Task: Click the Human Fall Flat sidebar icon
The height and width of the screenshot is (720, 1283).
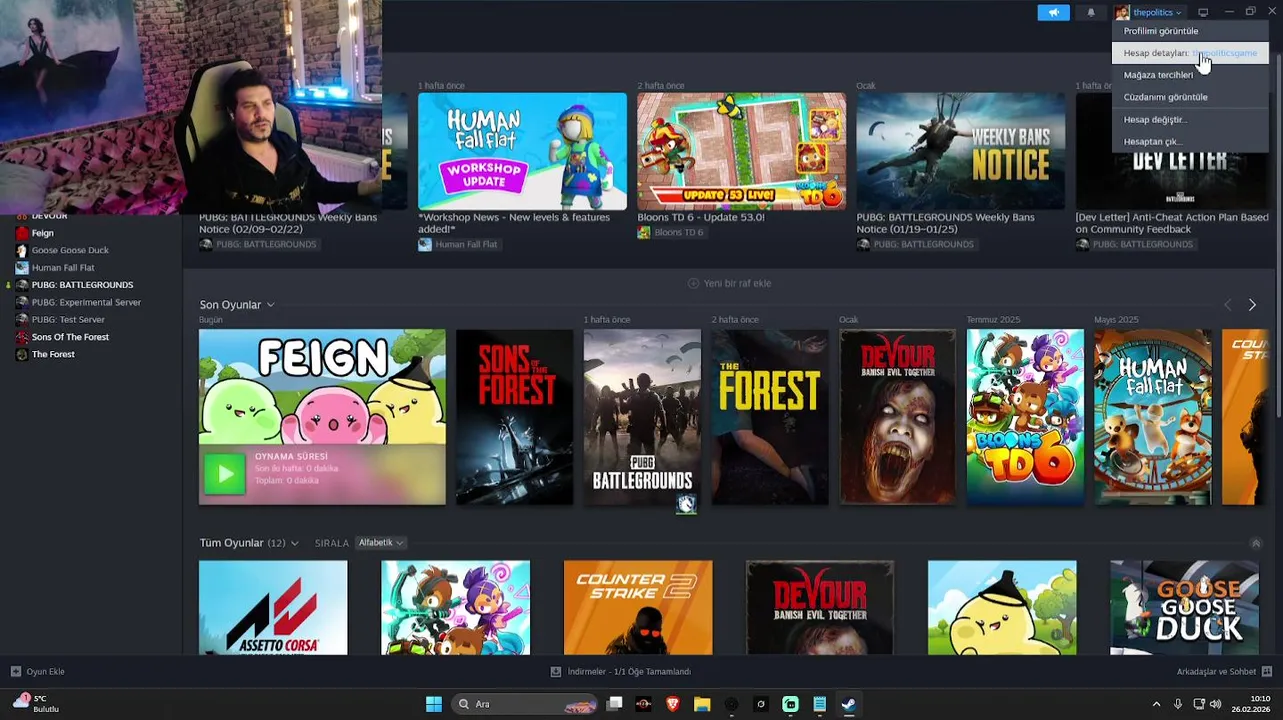Action: pos(22,267)
